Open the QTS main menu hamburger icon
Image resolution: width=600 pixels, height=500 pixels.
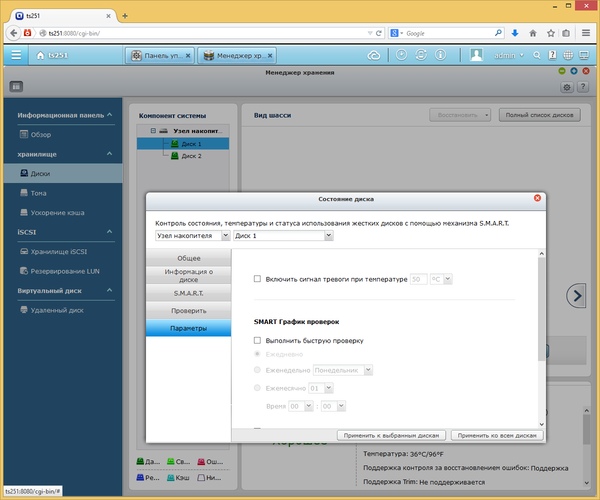(16, 55)
